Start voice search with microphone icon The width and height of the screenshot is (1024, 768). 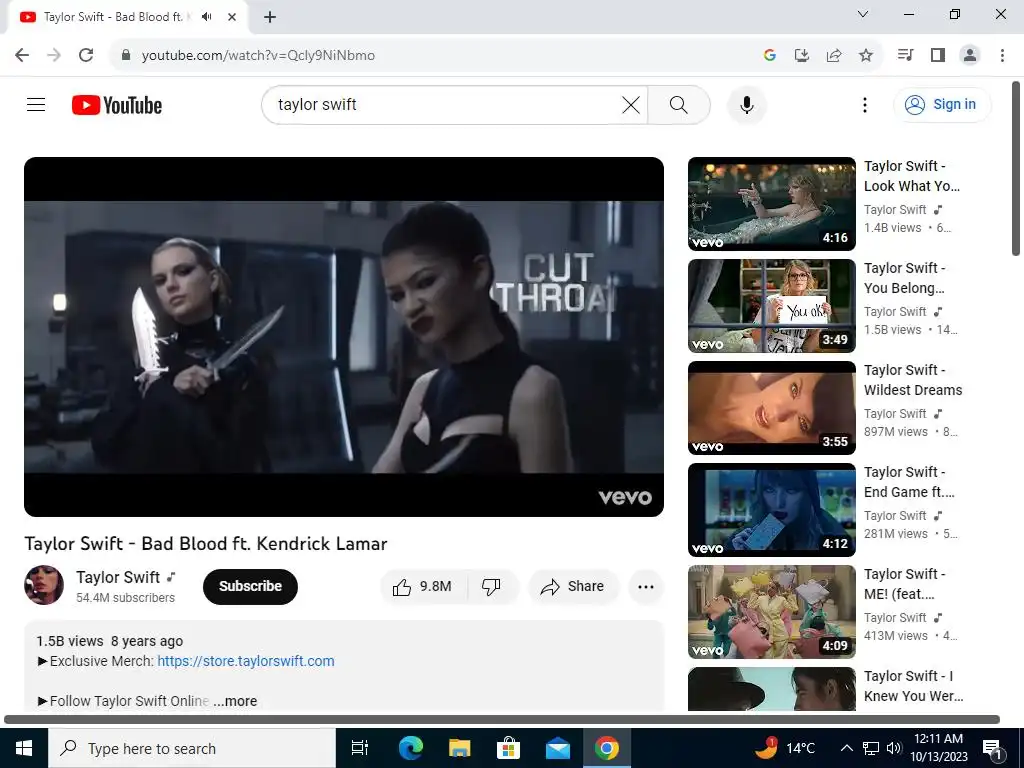746,104
